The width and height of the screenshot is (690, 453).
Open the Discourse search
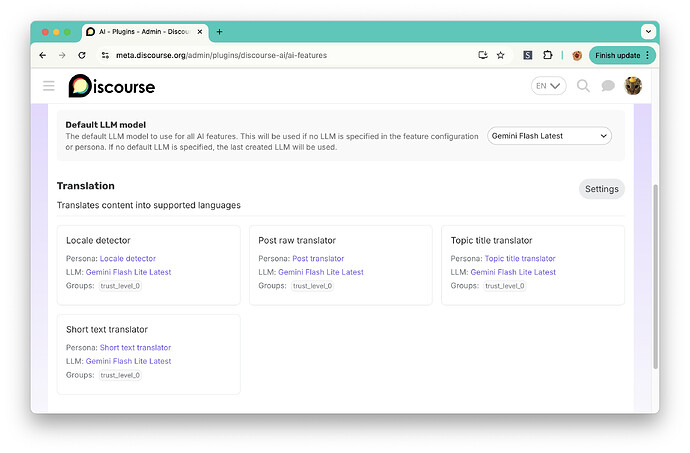(x=583, y=86)
